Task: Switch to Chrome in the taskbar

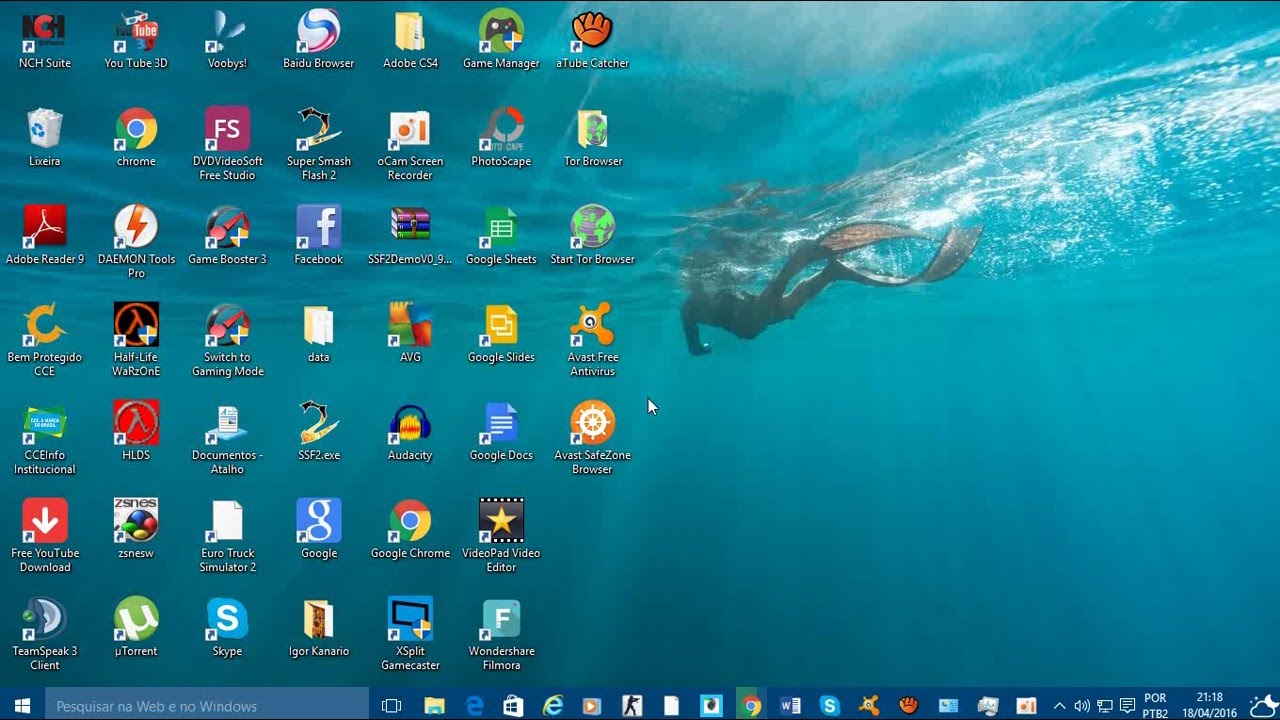Action: click(x=750, y=706)
